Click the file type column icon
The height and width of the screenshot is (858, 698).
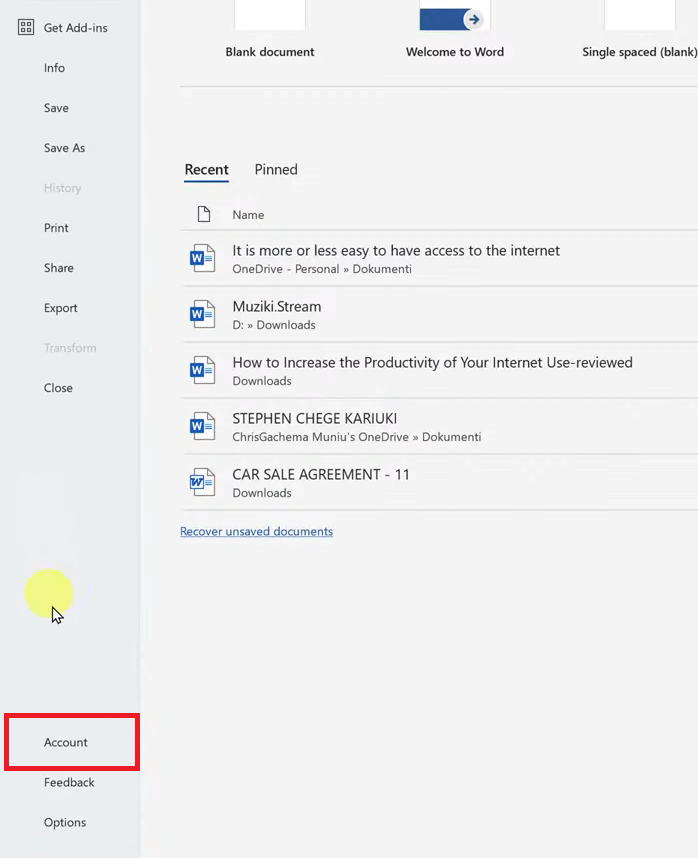coord(204,214)
